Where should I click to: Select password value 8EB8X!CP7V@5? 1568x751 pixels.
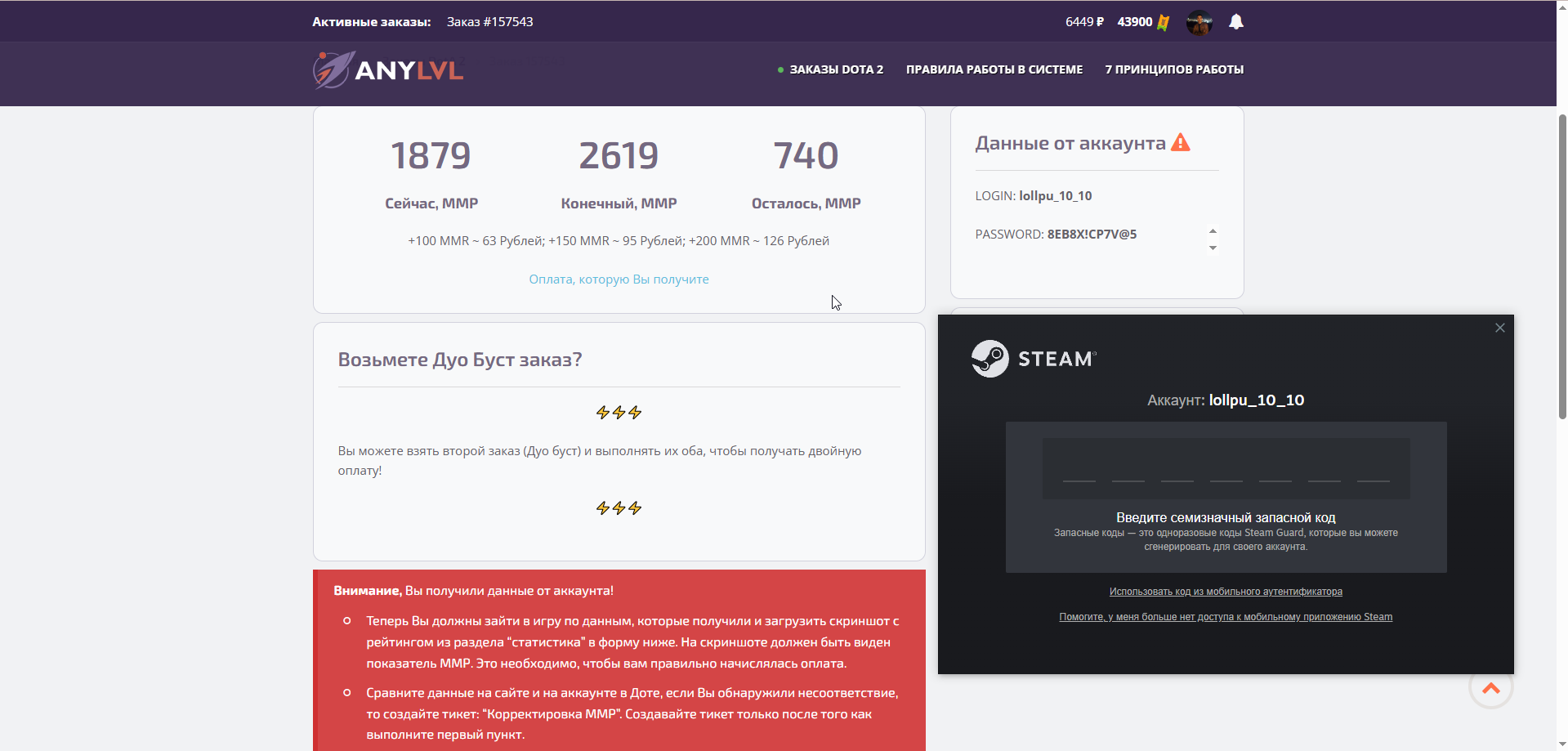point(1092,235)
